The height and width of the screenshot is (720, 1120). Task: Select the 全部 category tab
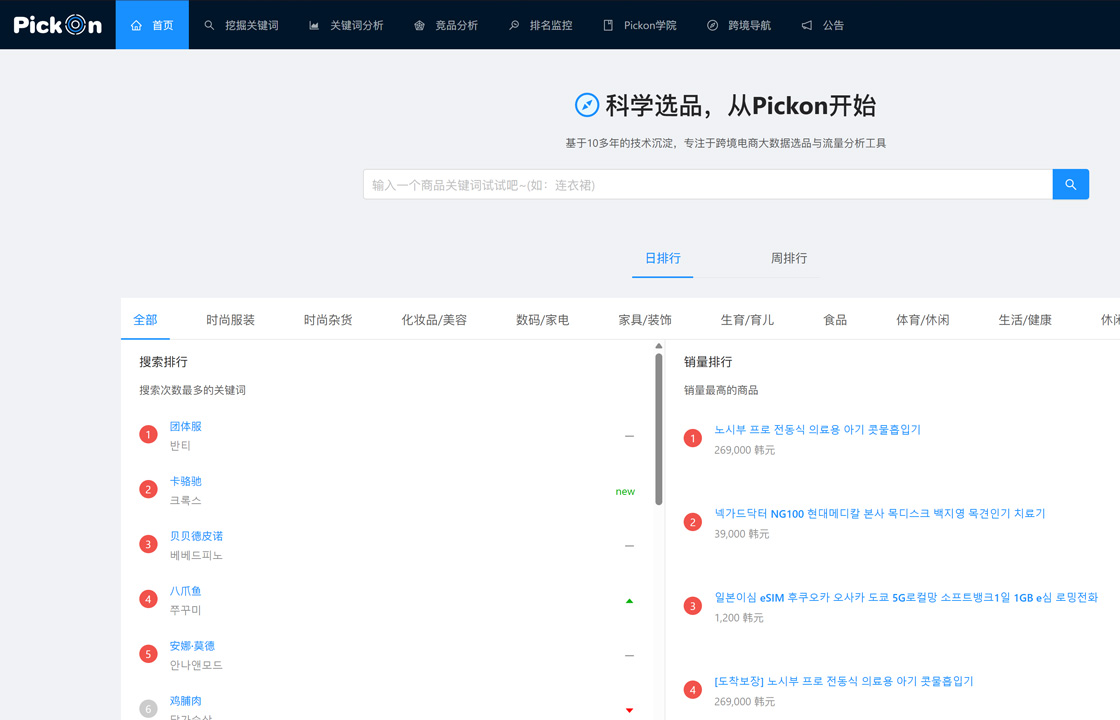(x=145, y=320)
